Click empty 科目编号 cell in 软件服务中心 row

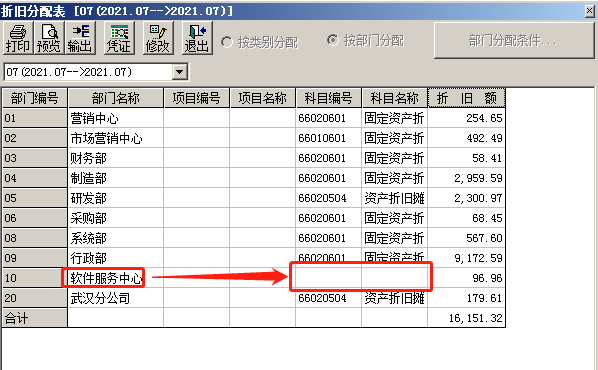[x=328, y=278]
